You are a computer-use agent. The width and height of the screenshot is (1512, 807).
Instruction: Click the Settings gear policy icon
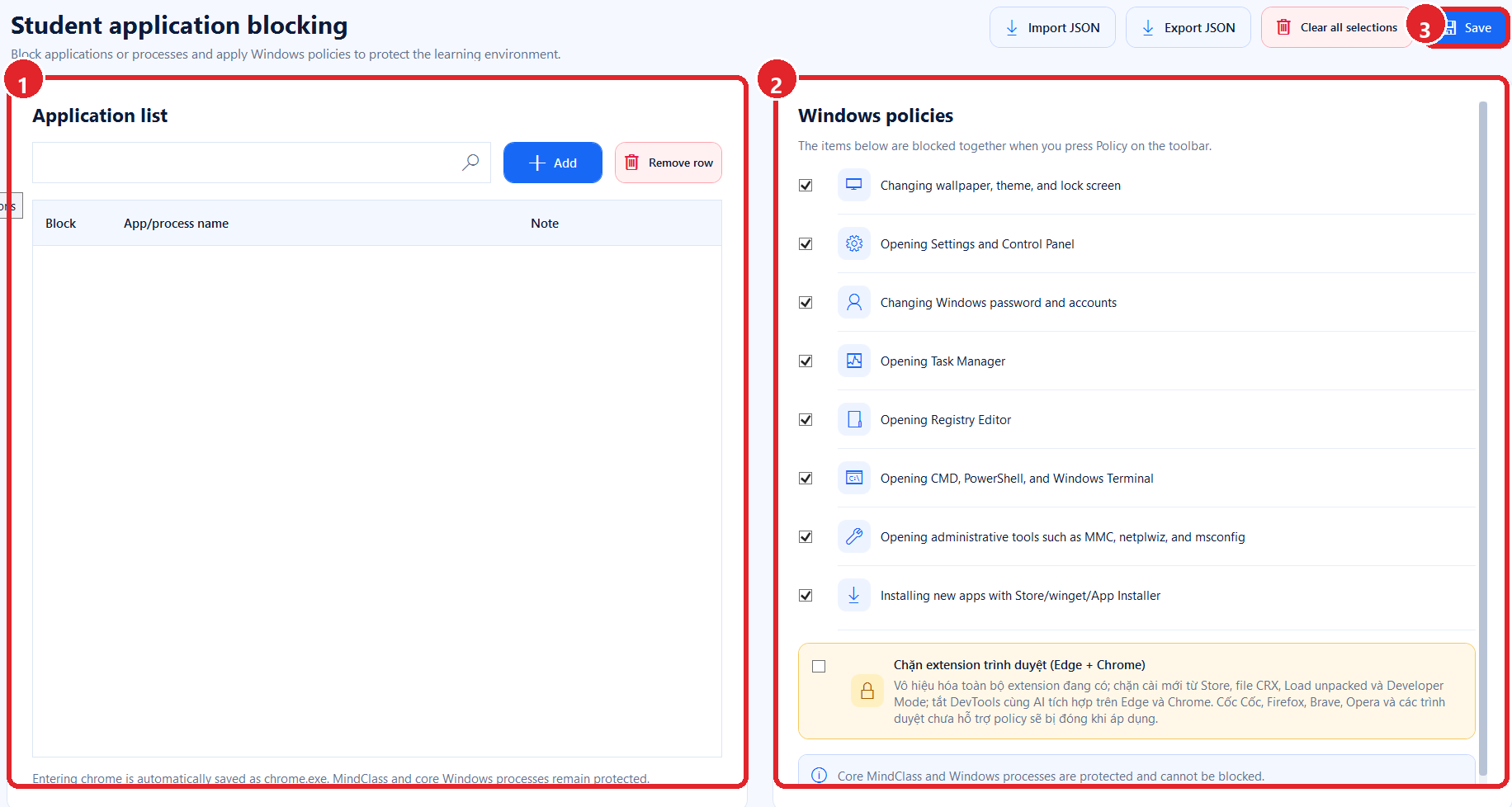pos(854,243)
